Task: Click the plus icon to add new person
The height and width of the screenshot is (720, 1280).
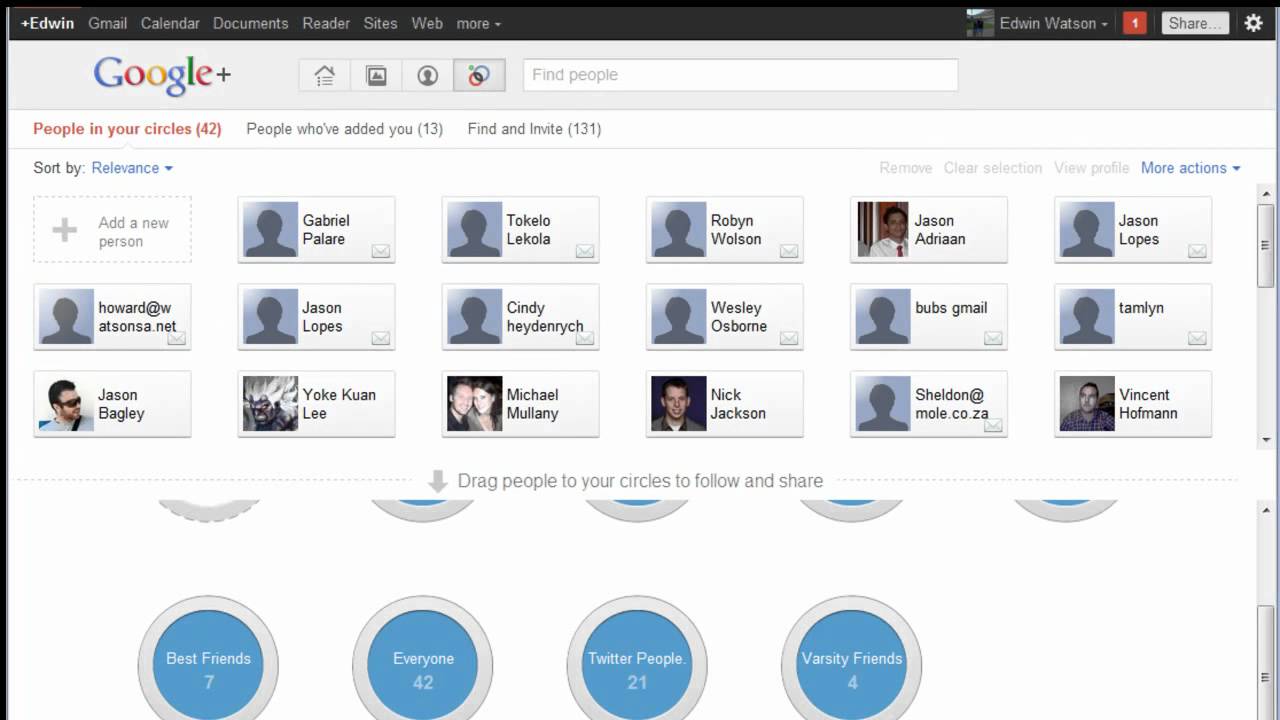Action: [x=65, y=230]
